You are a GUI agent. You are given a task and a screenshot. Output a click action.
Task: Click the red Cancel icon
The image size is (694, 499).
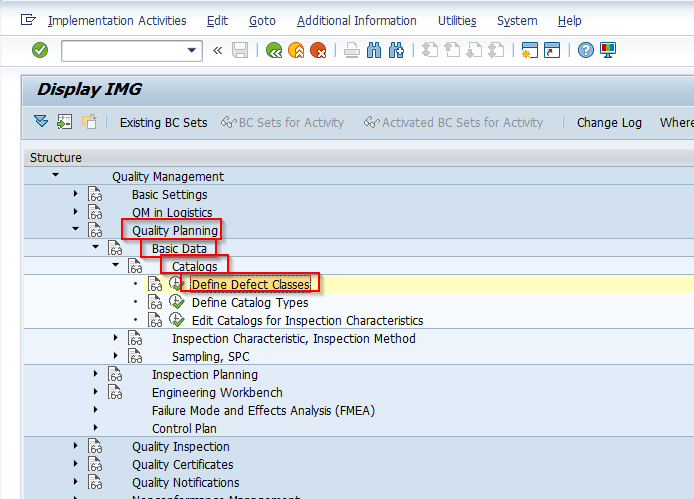click(318, 50)
